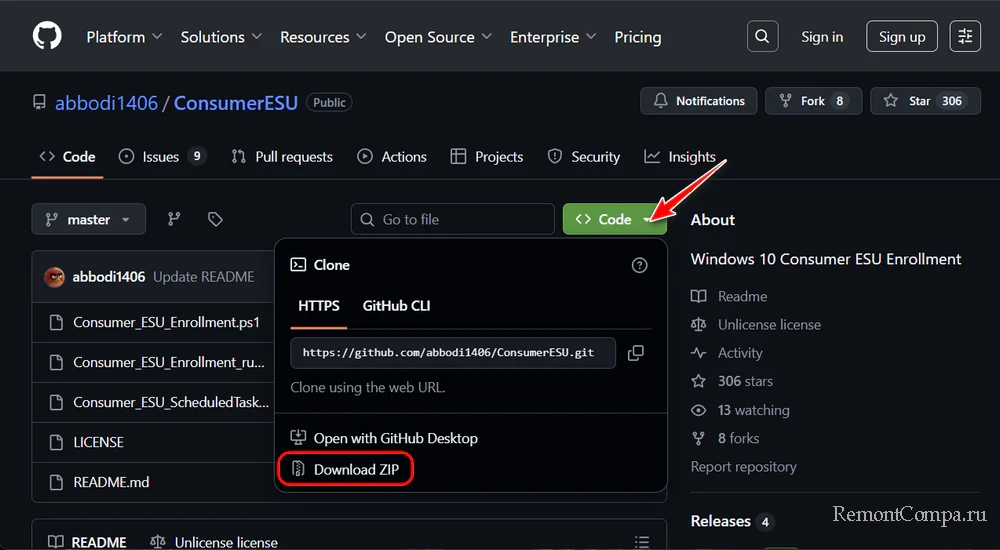The width and height of the screenshot is (1000, 550).
Task: Open Consumer_ESU_Enrollment.ps1 file
Action: [166, 322]
